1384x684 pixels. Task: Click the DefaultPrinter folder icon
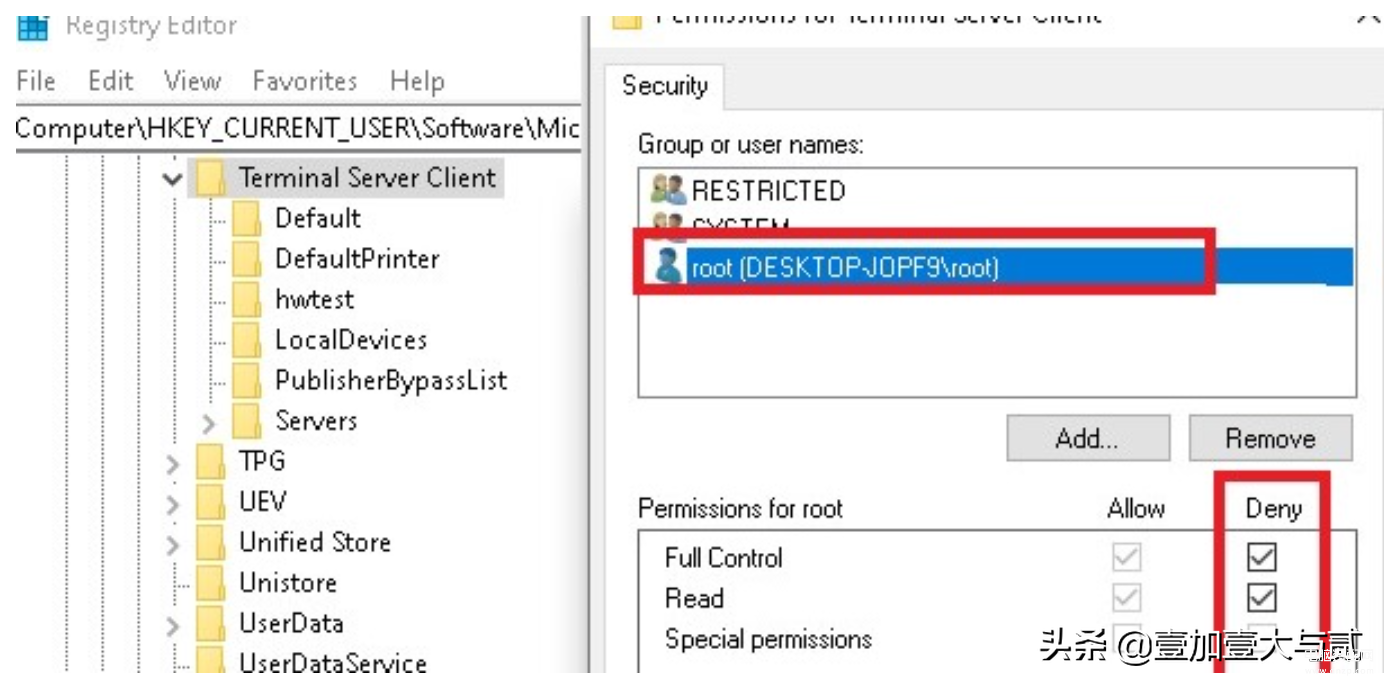pos(246,259)
